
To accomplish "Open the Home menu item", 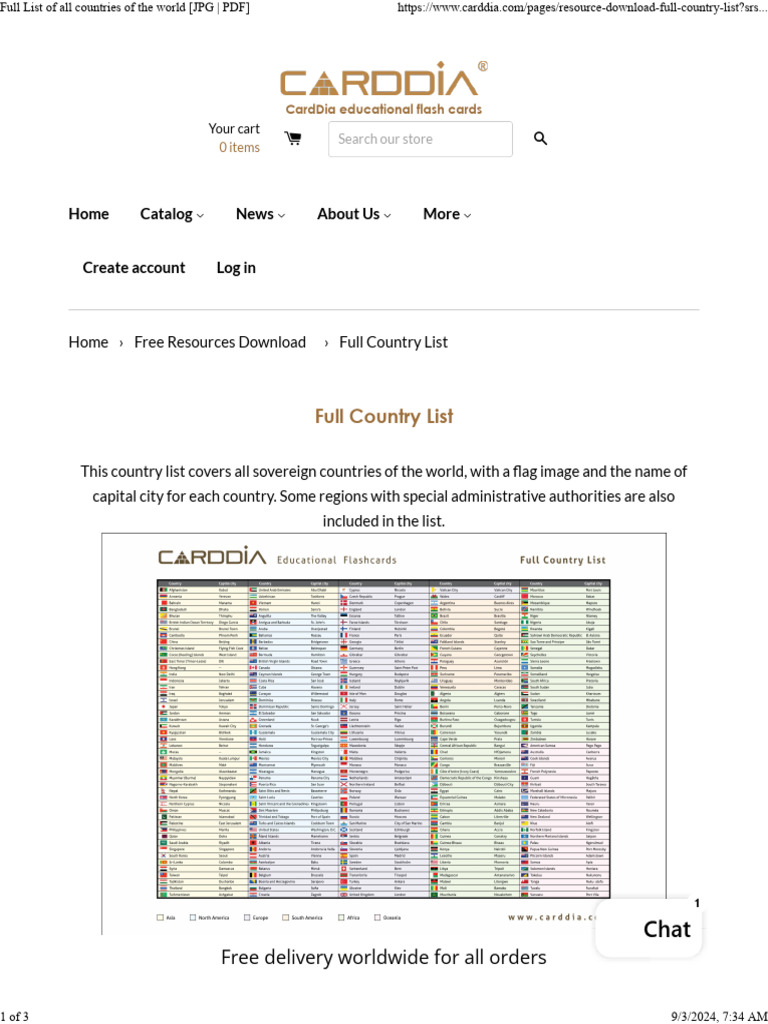I will (89, 214).
